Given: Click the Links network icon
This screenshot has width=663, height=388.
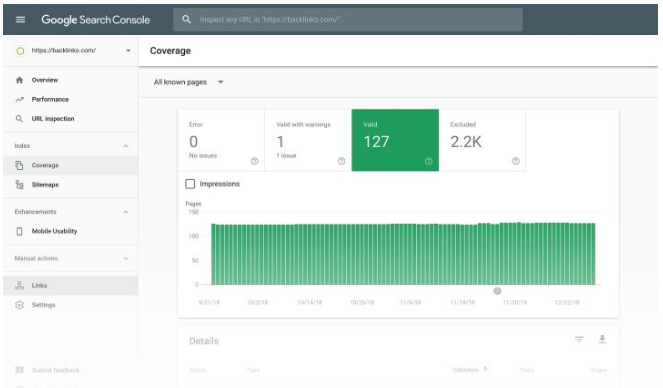Looking at the screenshot, I should pos(19,285).
